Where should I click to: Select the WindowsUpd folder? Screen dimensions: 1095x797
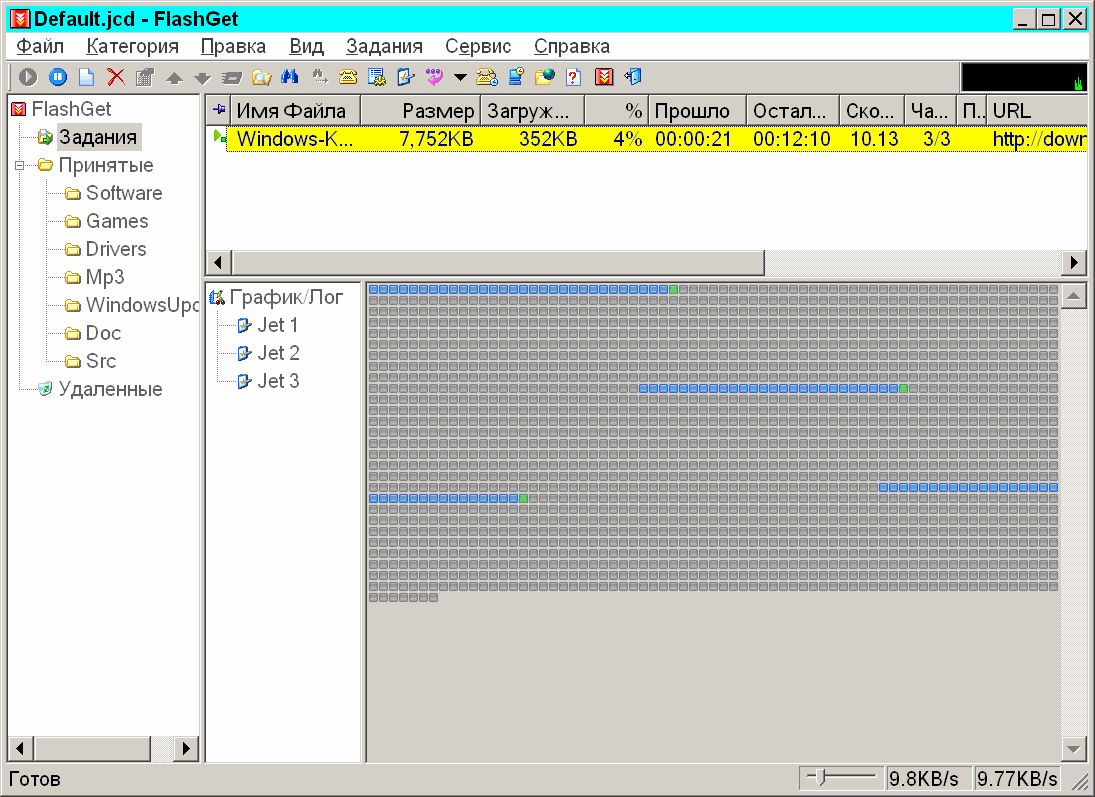click(x=142, y=305)
